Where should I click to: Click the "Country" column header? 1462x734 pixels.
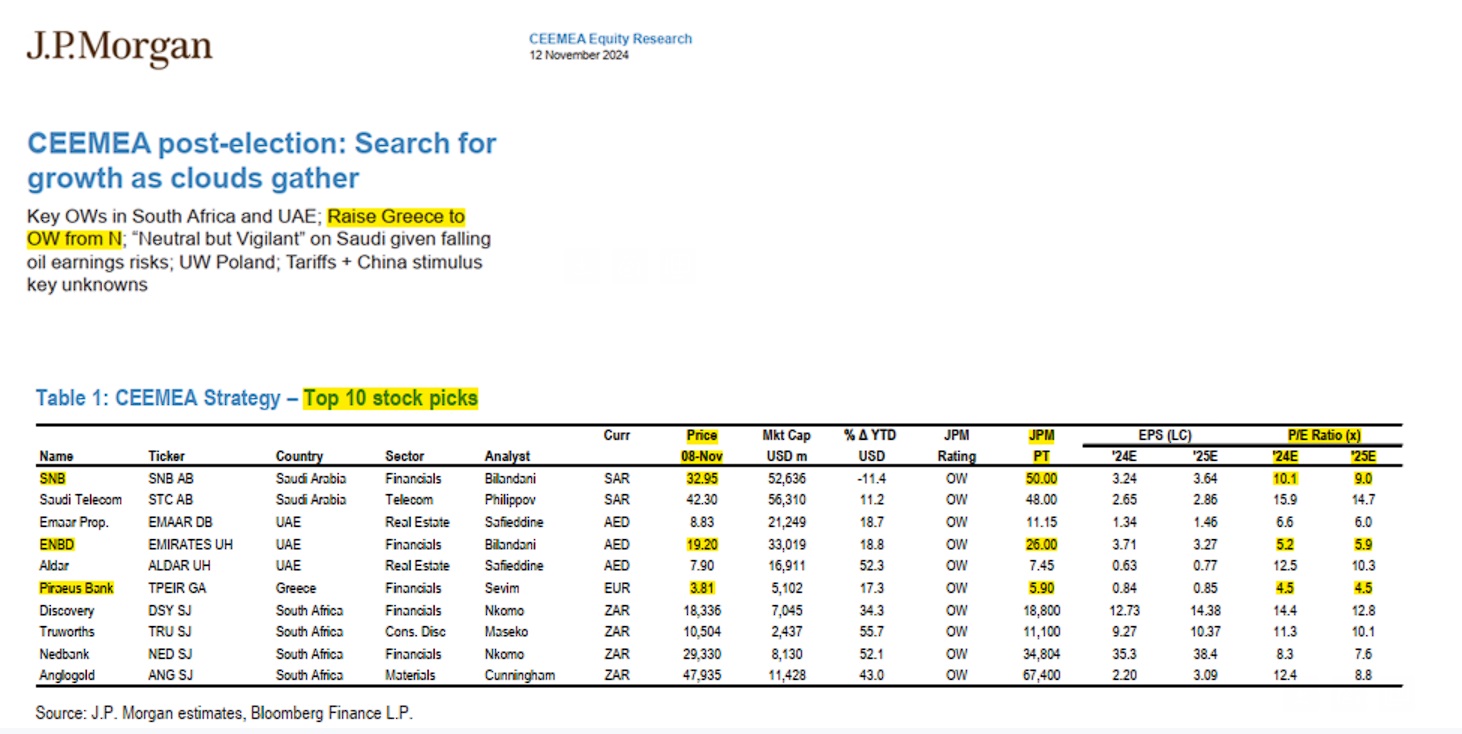coord(300,456)
